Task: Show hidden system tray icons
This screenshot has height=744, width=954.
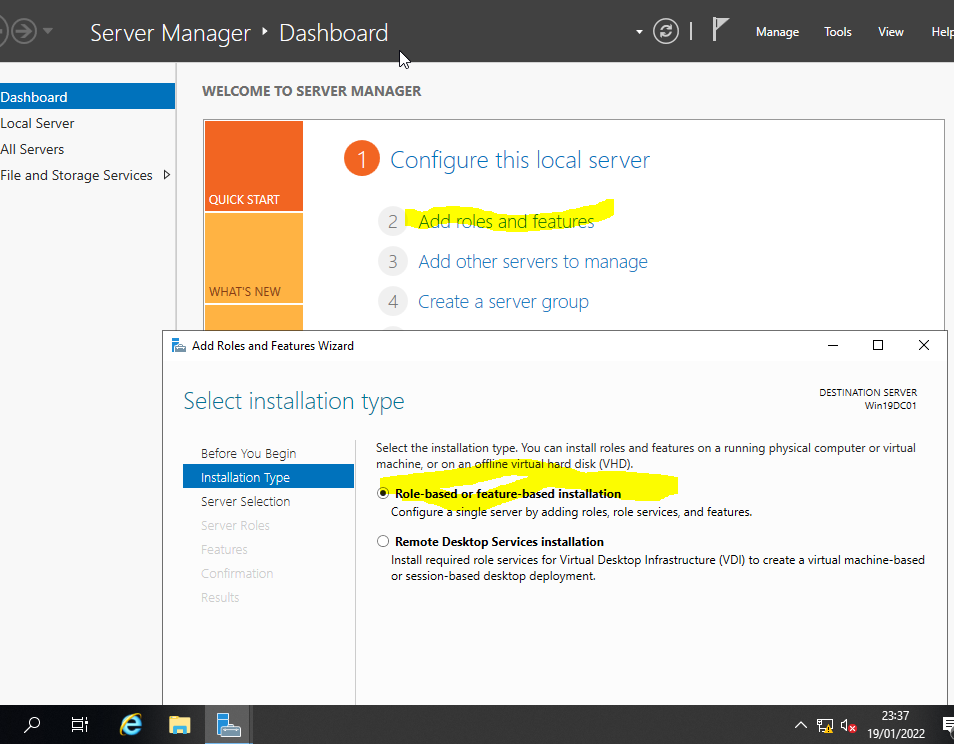Action: [x=800, y=726]
